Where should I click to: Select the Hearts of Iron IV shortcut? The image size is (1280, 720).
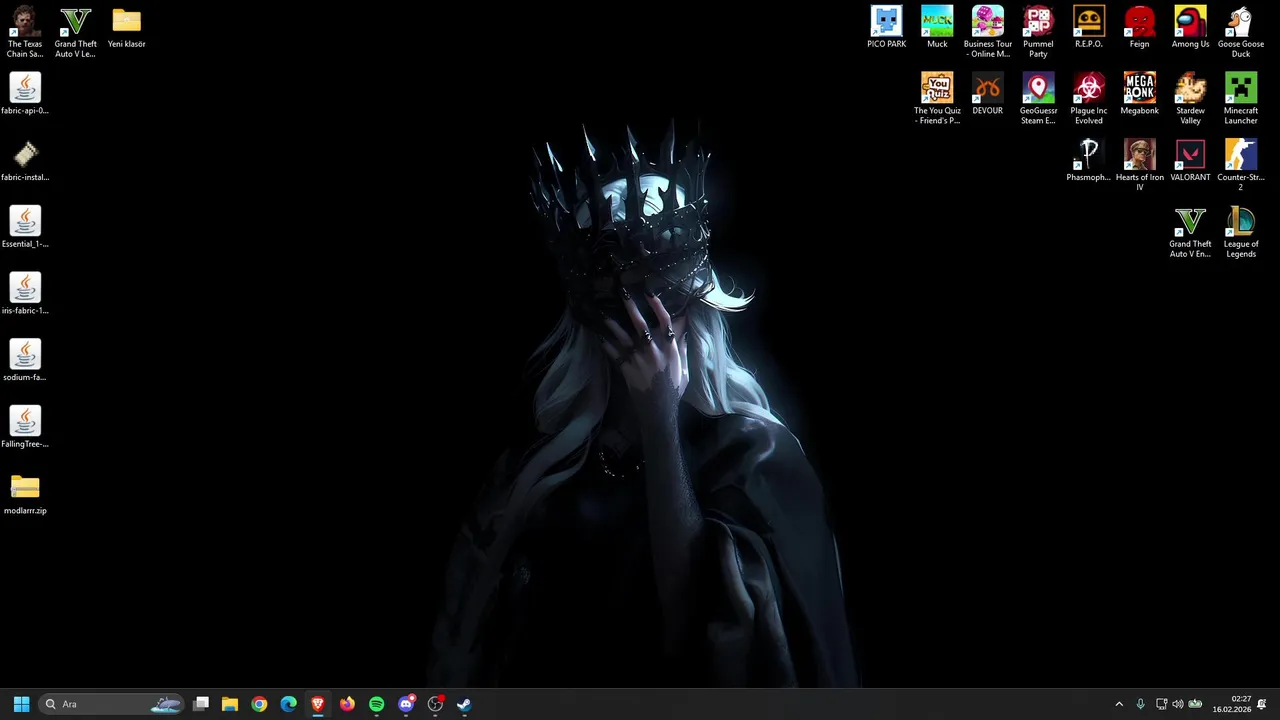pyautogui.click(x=1139, y=165)
